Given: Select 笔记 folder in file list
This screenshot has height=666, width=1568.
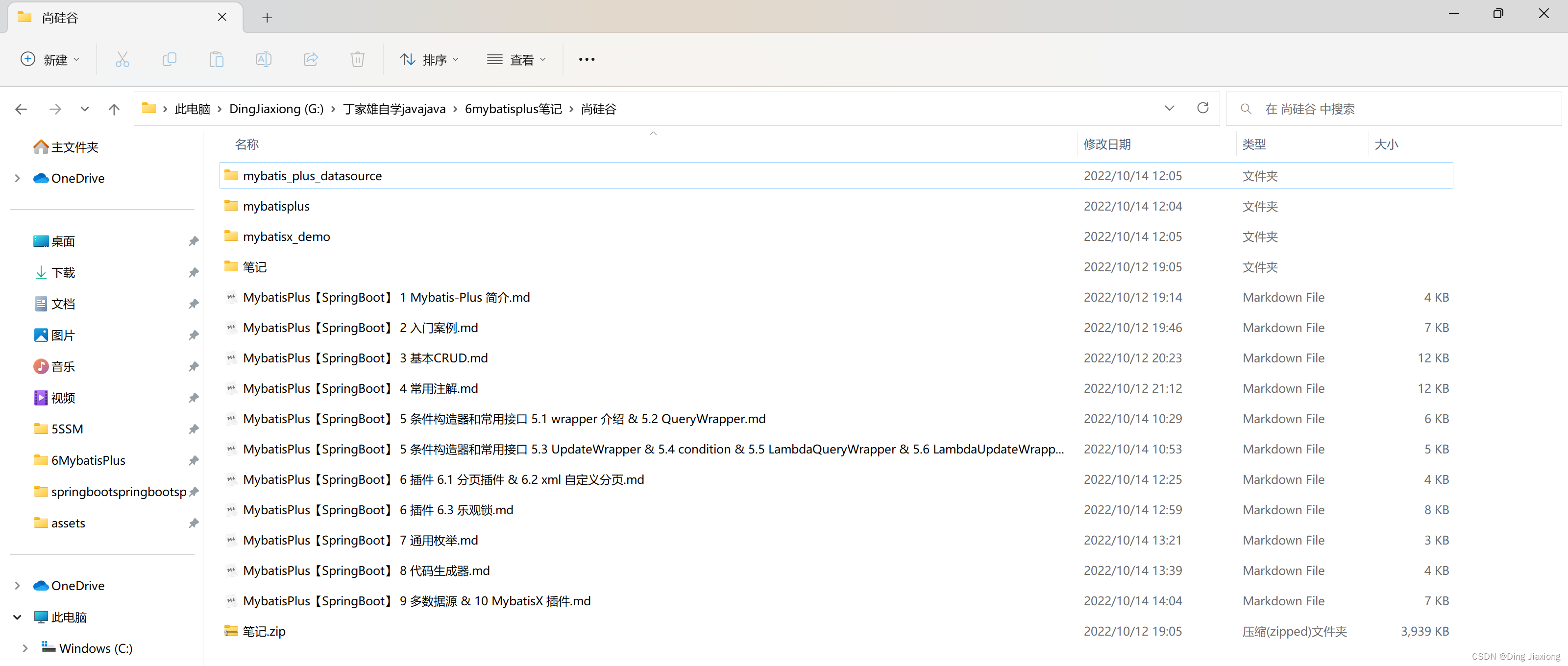Looking at the screenshot, I should 836,267.
